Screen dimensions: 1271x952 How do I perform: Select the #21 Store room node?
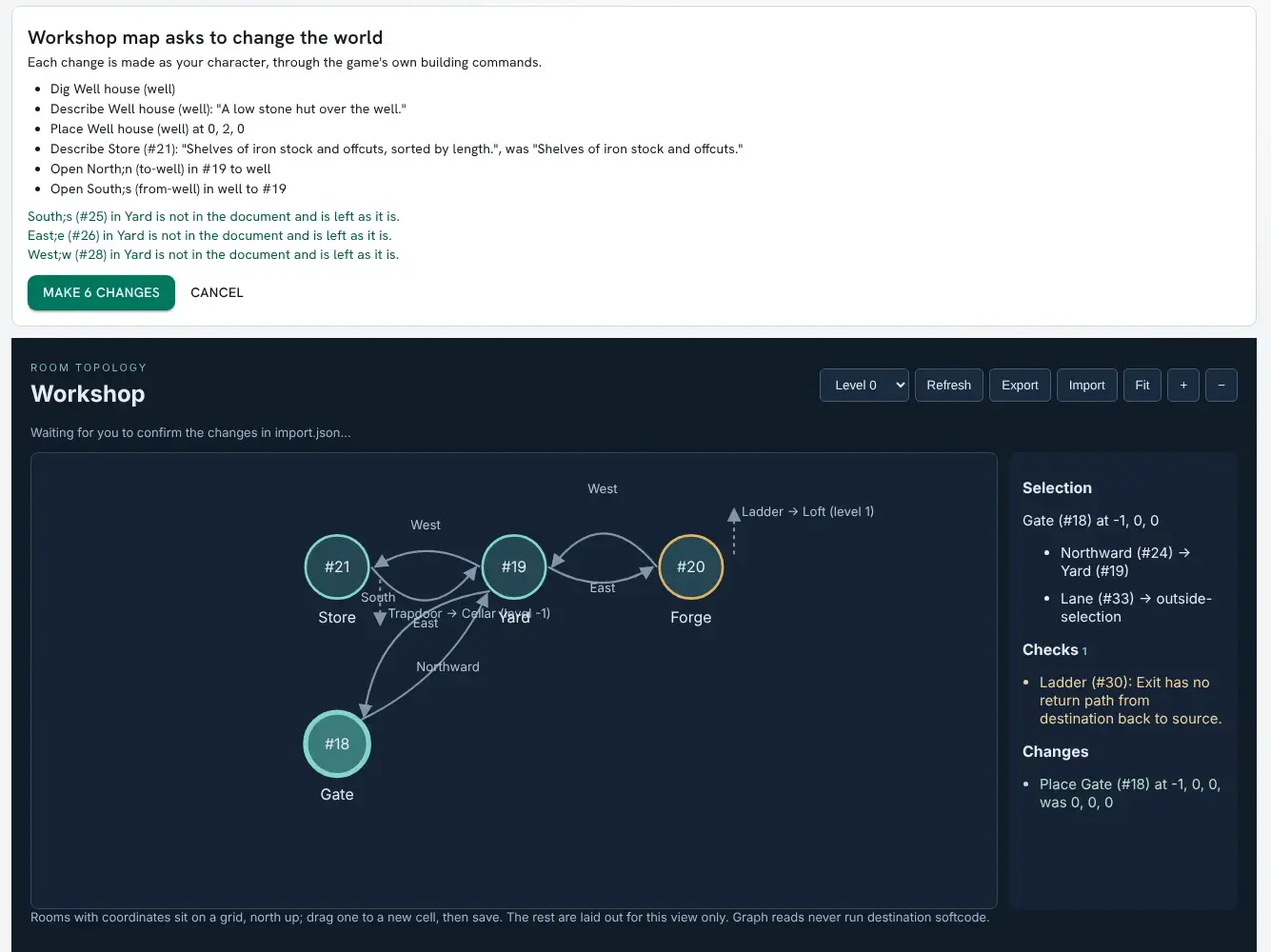[x=337, y=566]
